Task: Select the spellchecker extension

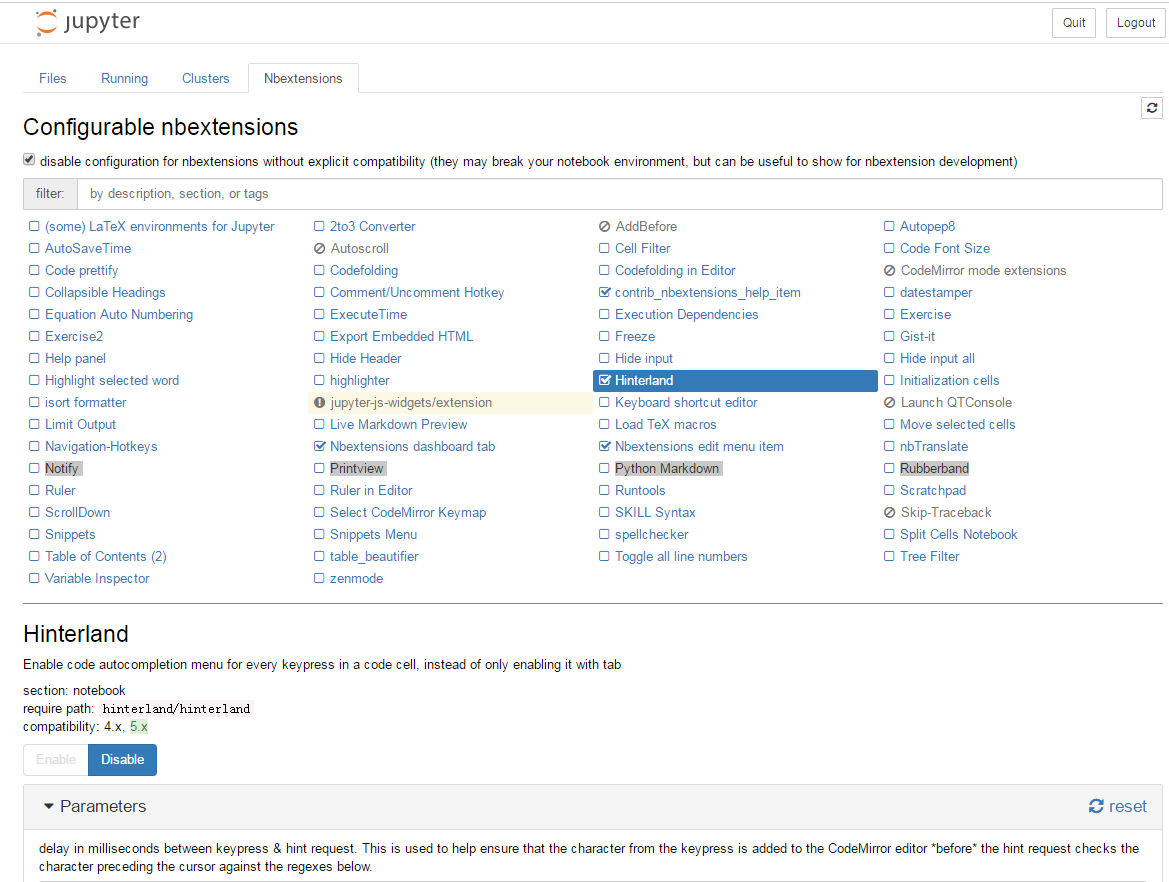Action: [652, 535]
